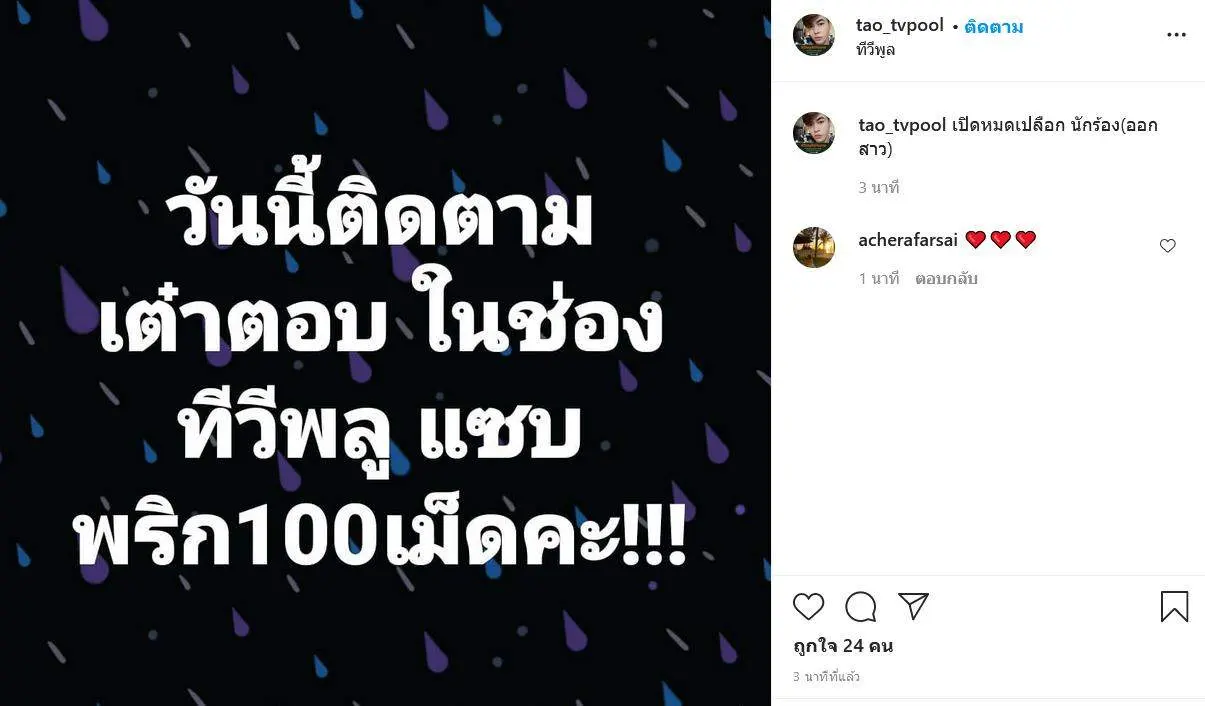Open the acherafarsai username link
Viewport: 1205px width, 706px height.
907,240
